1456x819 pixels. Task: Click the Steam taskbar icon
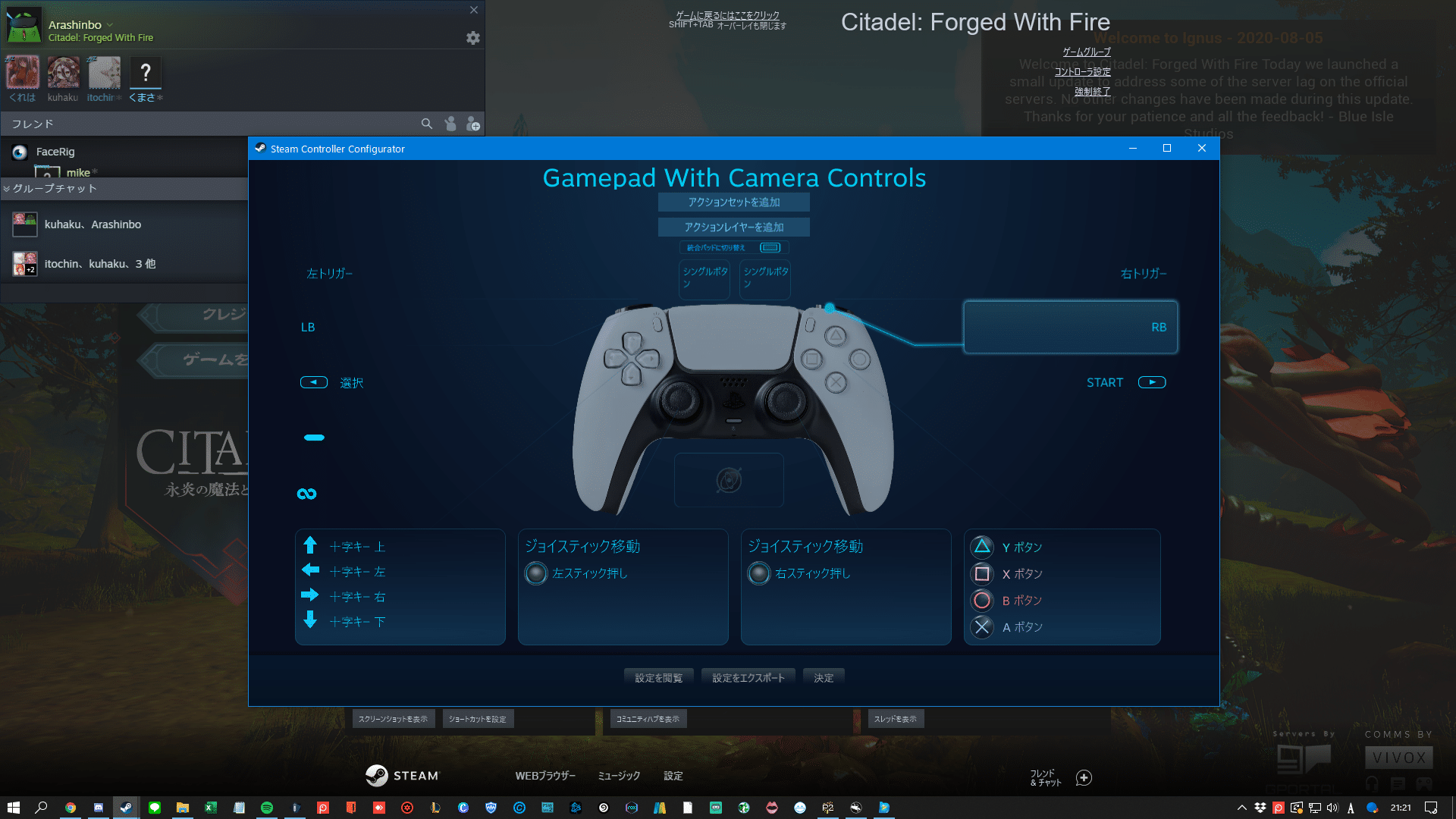126,808
